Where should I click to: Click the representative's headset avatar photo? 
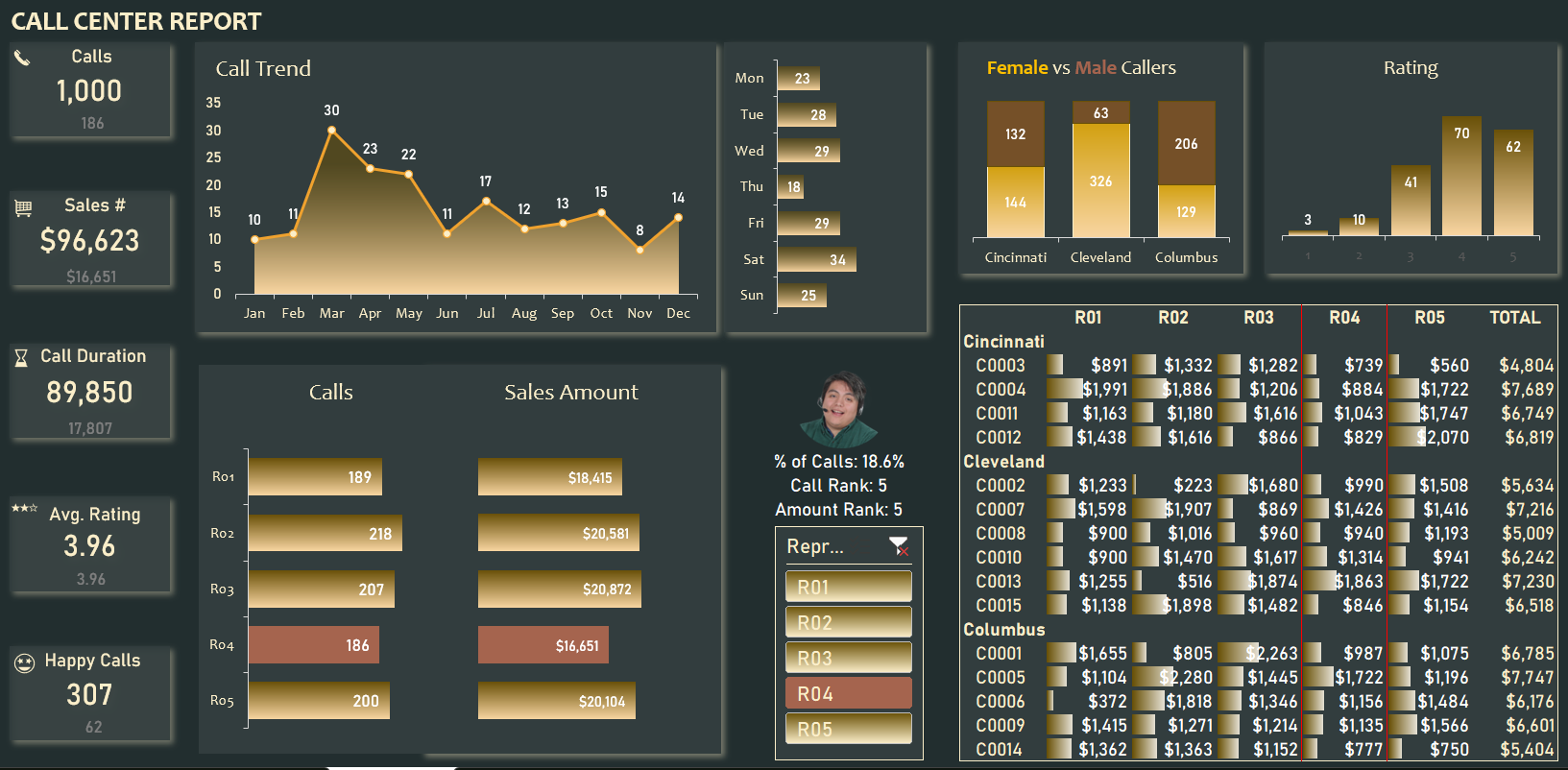[839, 410]
